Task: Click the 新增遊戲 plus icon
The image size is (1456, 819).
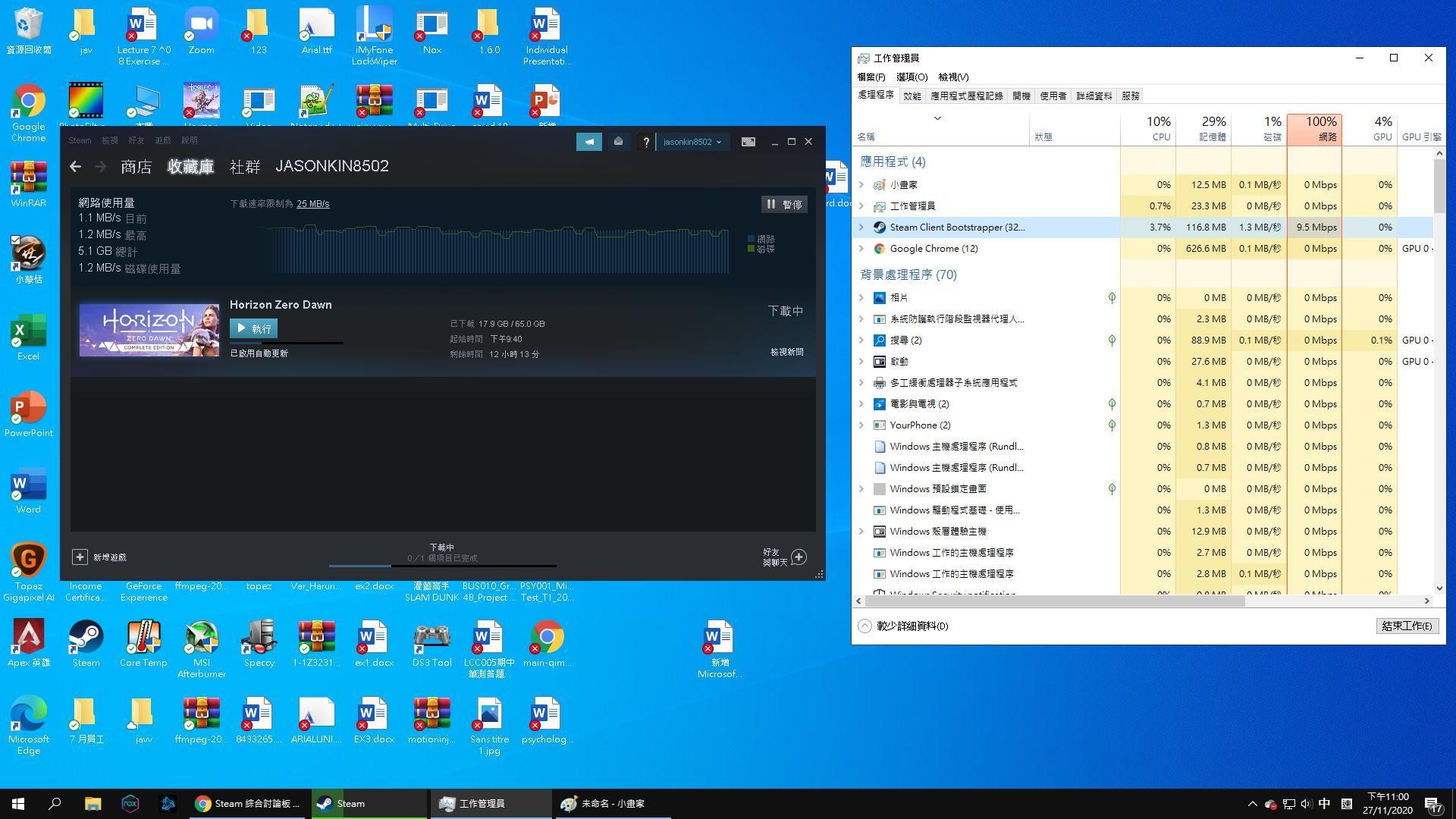Action: (80, 557)
